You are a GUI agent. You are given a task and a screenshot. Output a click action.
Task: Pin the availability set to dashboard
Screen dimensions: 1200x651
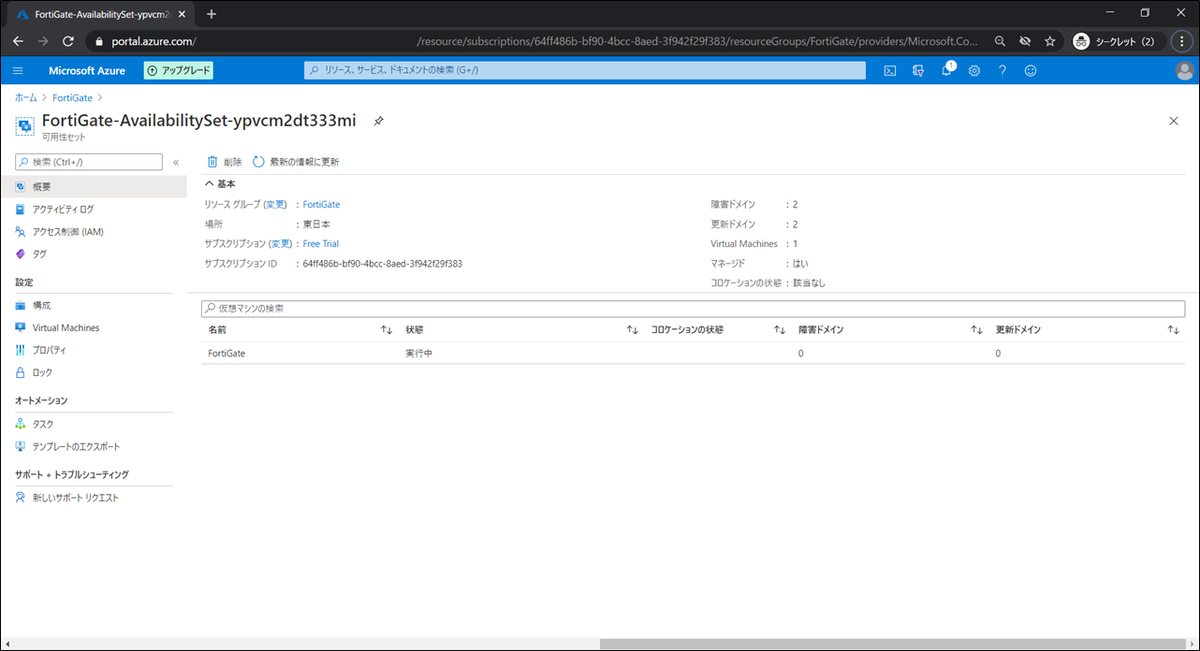[378, 121]
